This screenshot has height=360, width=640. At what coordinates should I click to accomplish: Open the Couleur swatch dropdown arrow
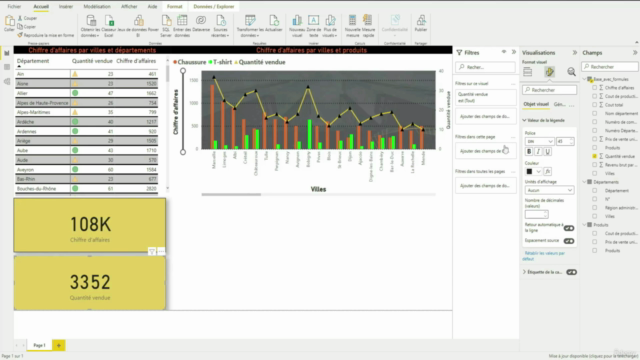[538, 171]
